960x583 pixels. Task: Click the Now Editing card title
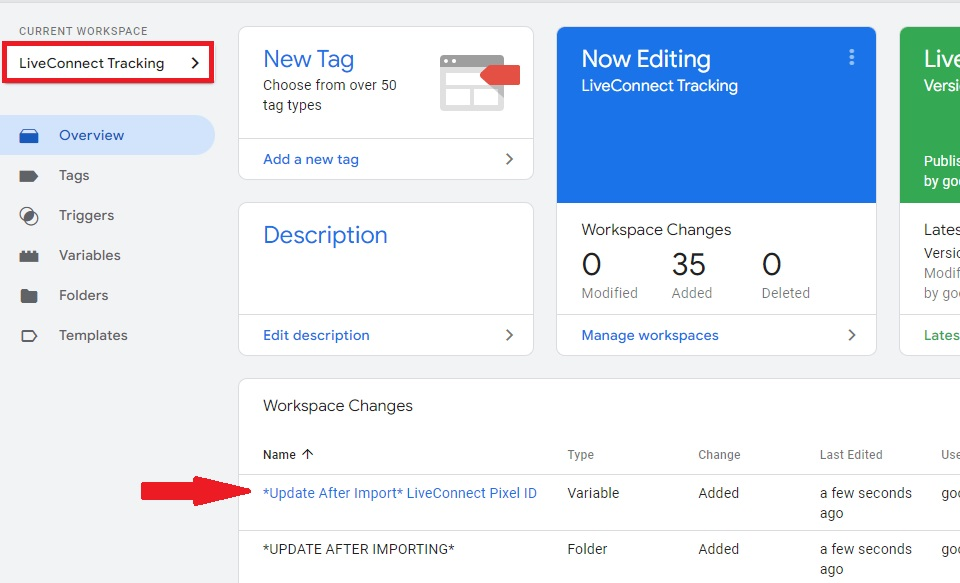coord(646,59)
